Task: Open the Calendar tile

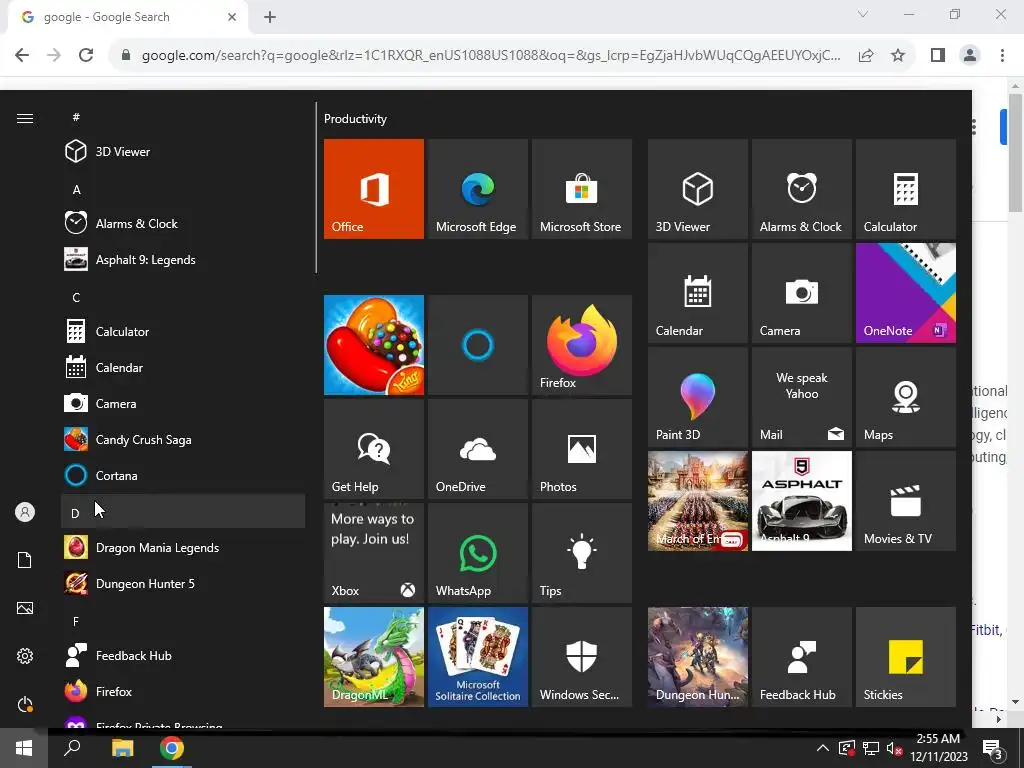Action: (697, 293)
